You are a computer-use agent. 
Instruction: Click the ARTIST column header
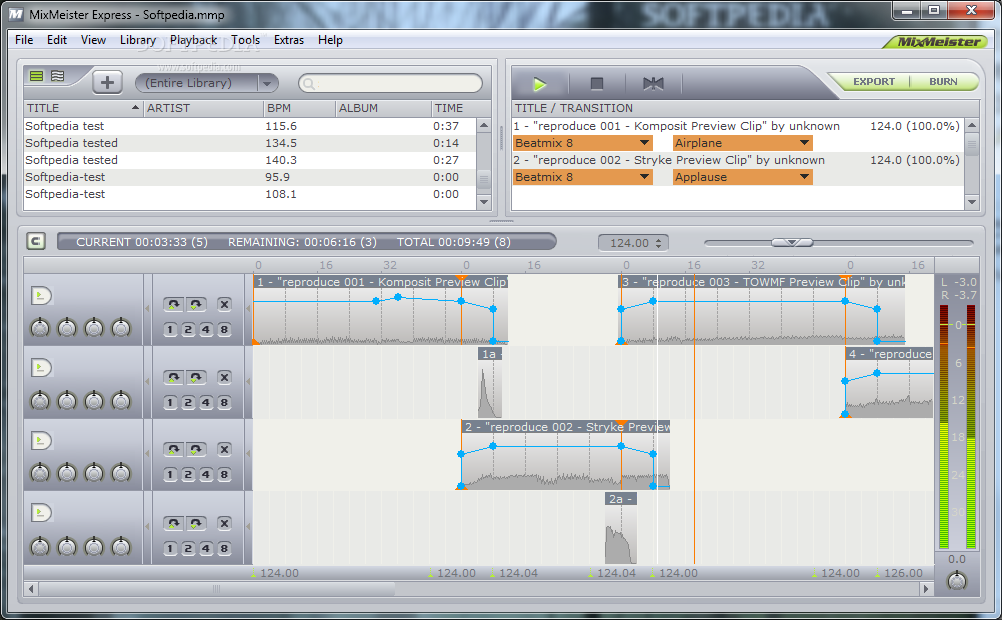tap(204, 108)
